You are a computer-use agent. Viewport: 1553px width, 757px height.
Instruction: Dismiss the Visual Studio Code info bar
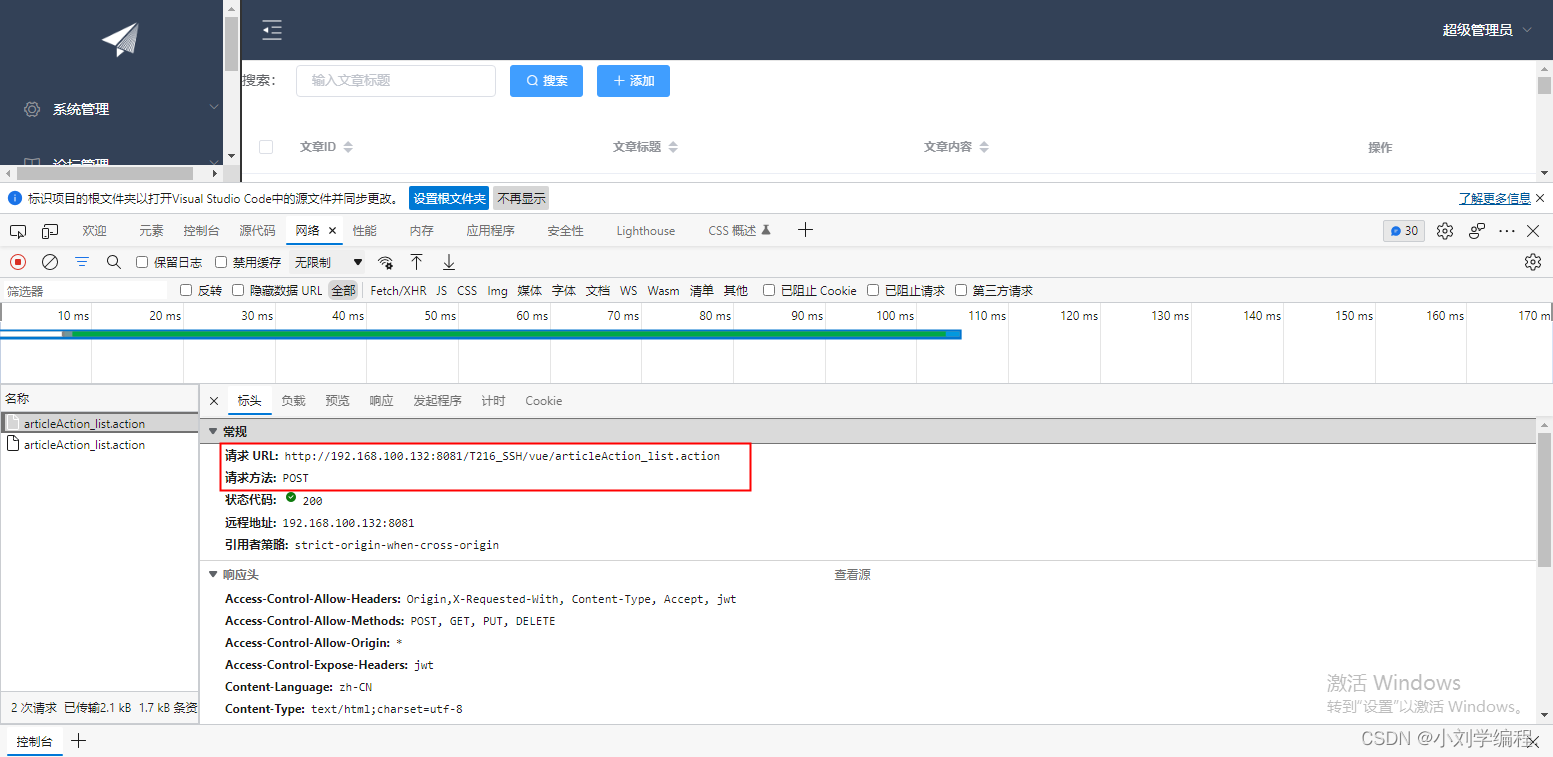coord(1540,198)
